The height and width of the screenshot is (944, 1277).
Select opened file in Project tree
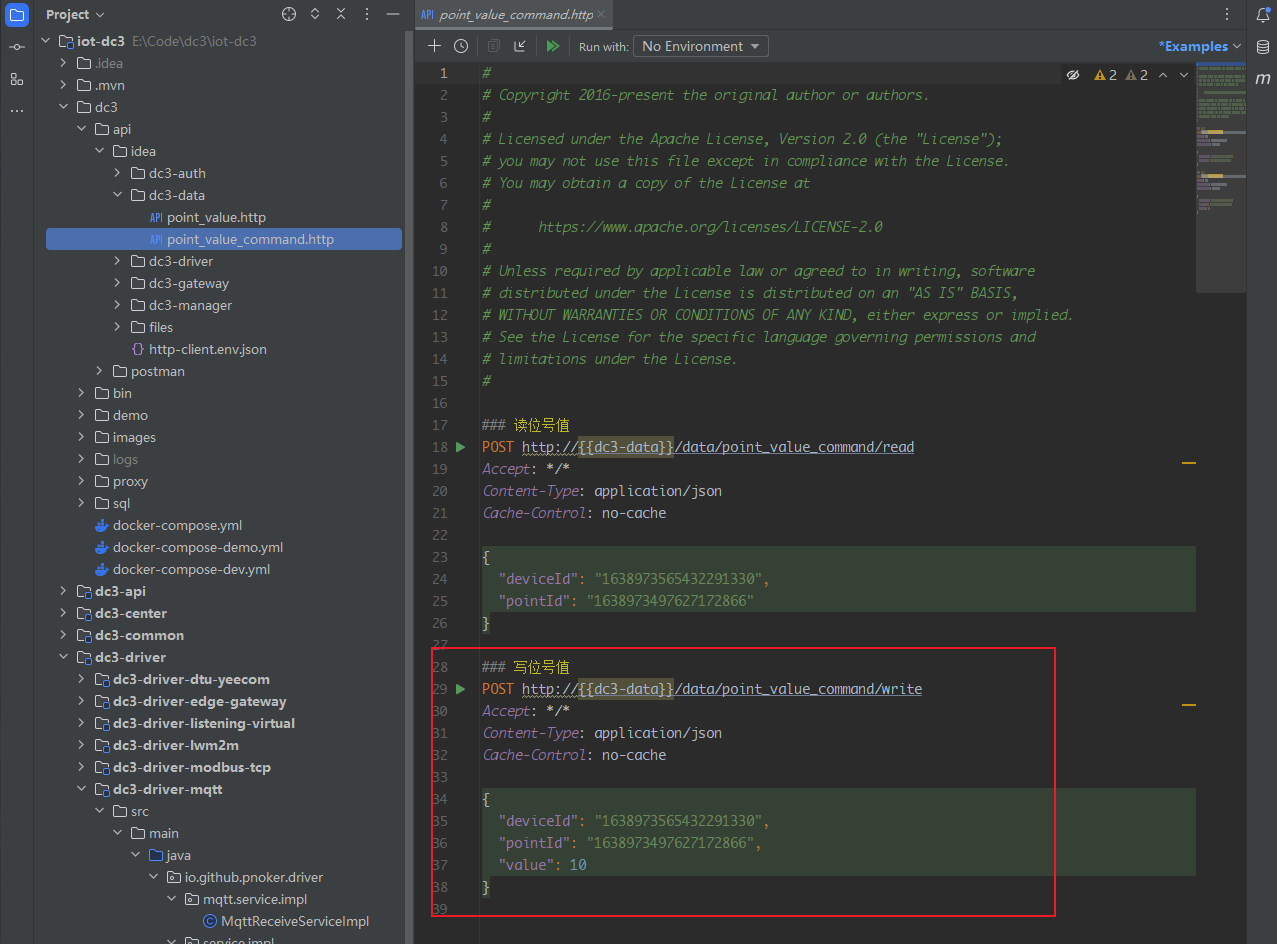coord(289,14)
